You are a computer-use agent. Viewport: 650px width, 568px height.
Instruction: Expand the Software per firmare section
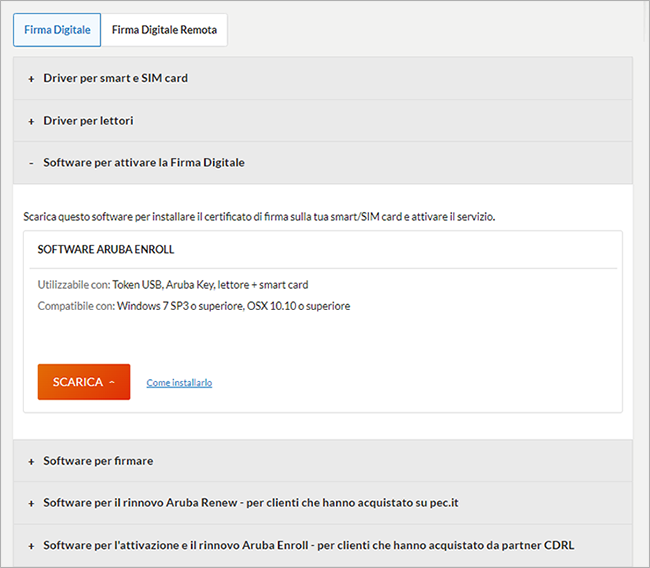pyautogui.click(x=323, y=461)
